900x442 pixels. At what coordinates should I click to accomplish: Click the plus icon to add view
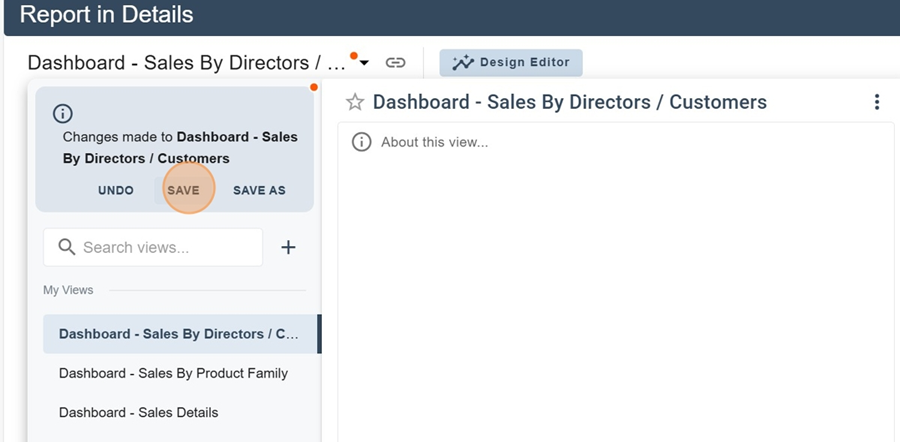(288, 247)
